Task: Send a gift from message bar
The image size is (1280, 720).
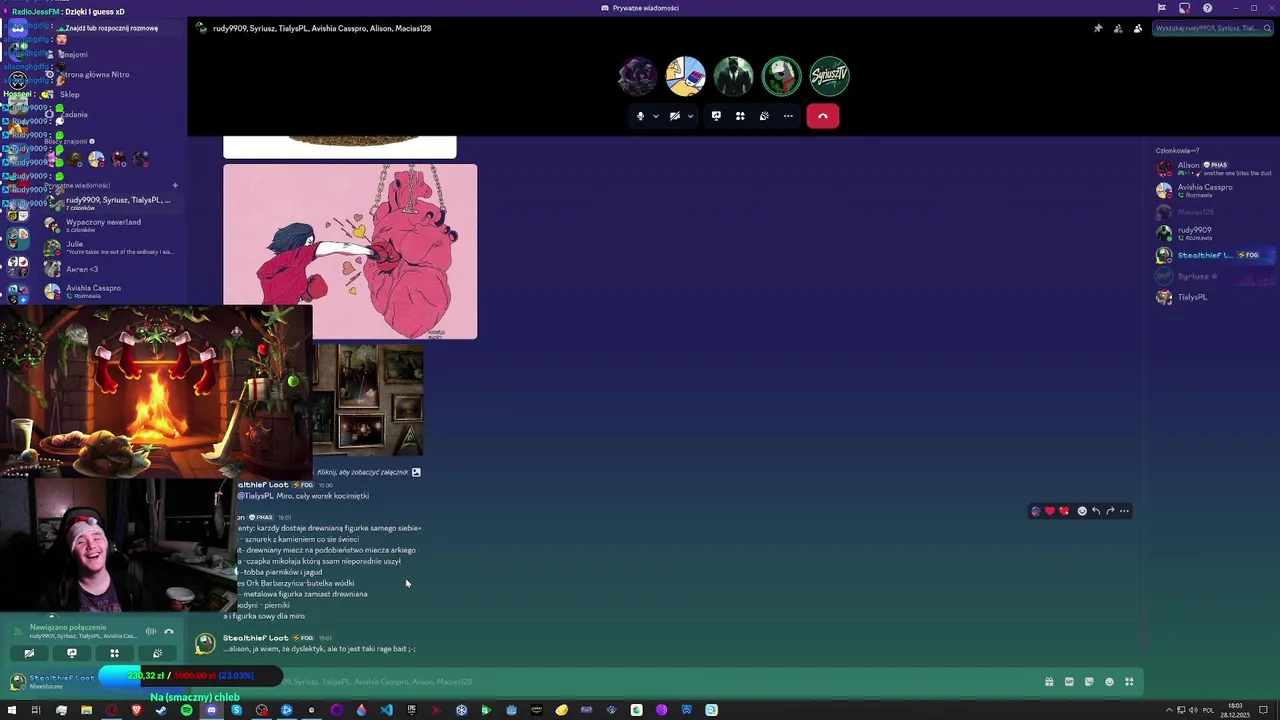Action: (x=1049, y=682)
